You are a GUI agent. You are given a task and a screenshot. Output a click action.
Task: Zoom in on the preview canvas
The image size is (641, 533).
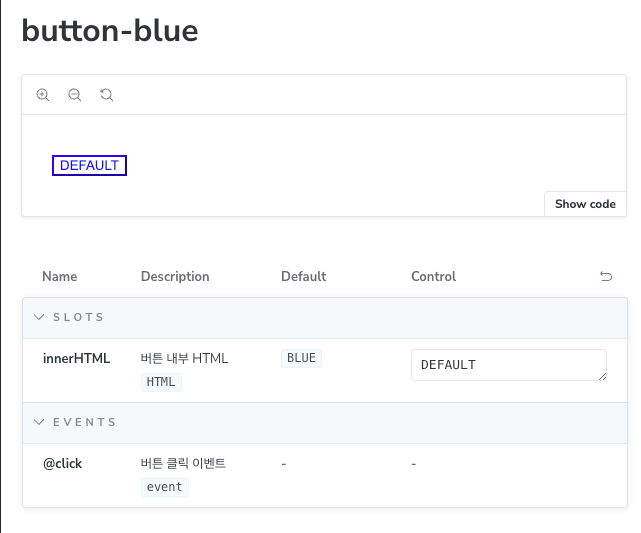[x=43, y=95]
